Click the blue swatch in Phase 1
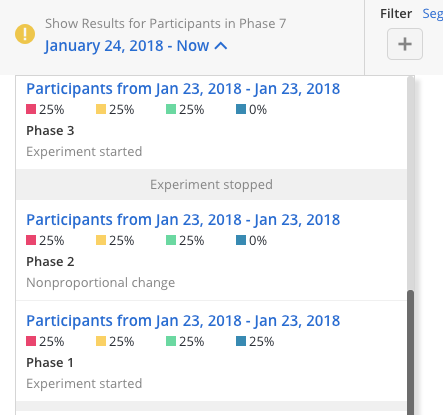This screenshot has width=443, height=415. tap(241, 341)
